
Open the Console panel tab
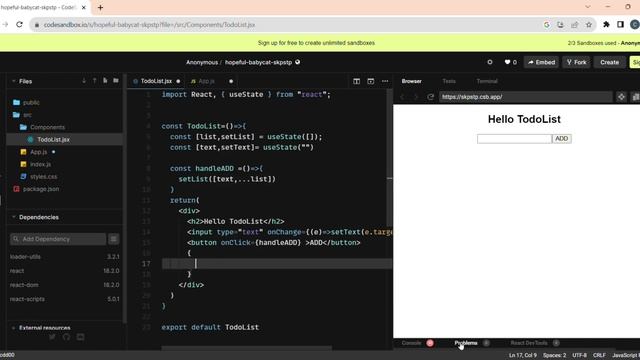pyautogui.click(x=411, y=343)
